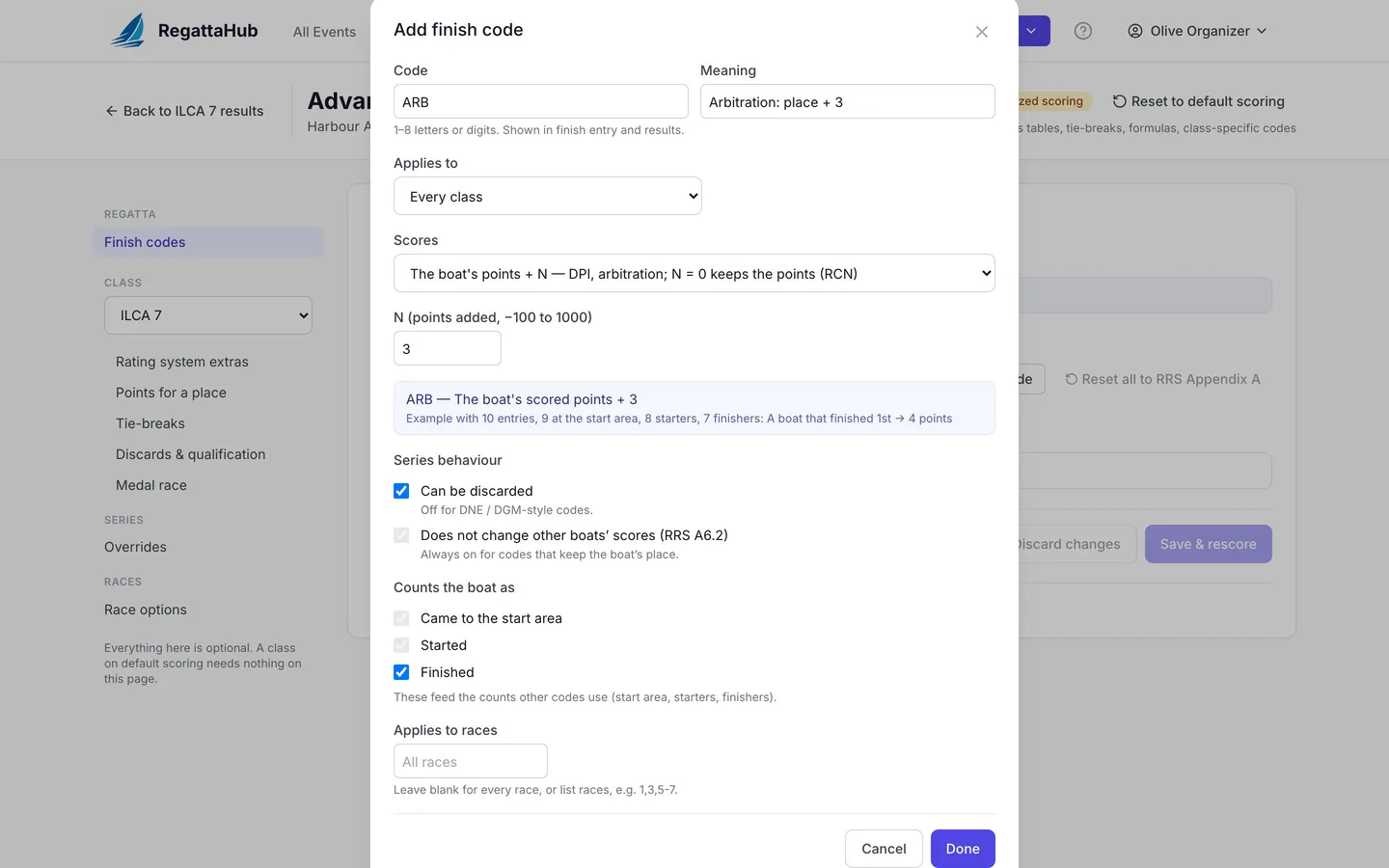Image resolution: width=1389 pixels, height=868 pixels.
Task: Click the RegattaHub sailboat logo
Action: click(x=128, y=31)
